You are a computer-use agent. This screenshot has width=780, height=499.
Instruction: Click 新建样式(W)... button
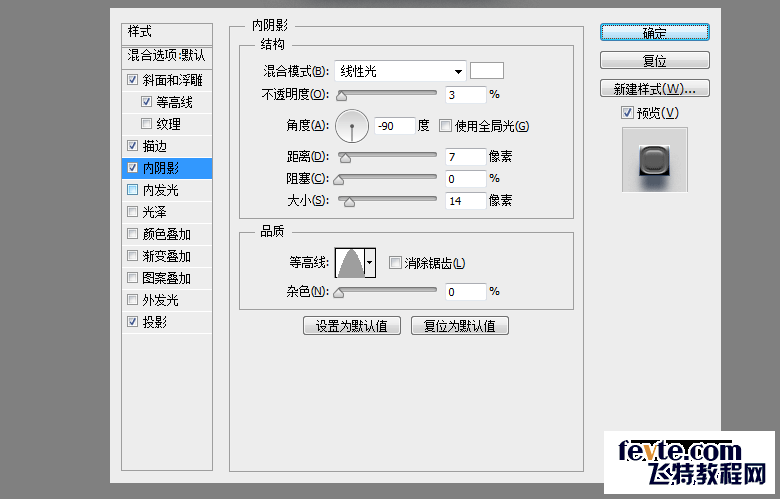(655, 89)
